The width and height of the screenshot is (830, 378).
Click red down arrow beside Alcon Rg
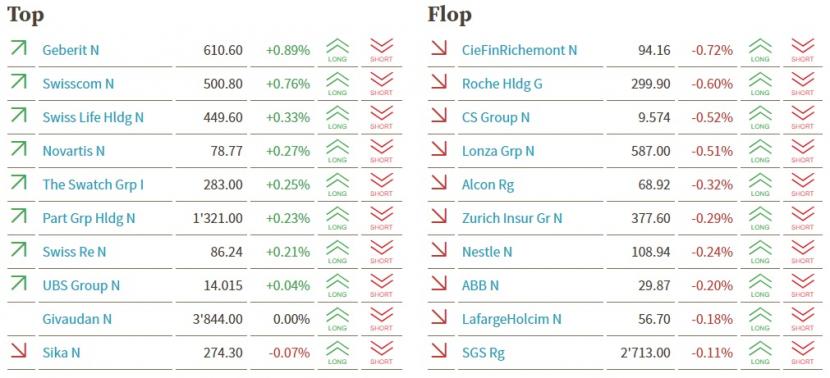click(439, 183)
